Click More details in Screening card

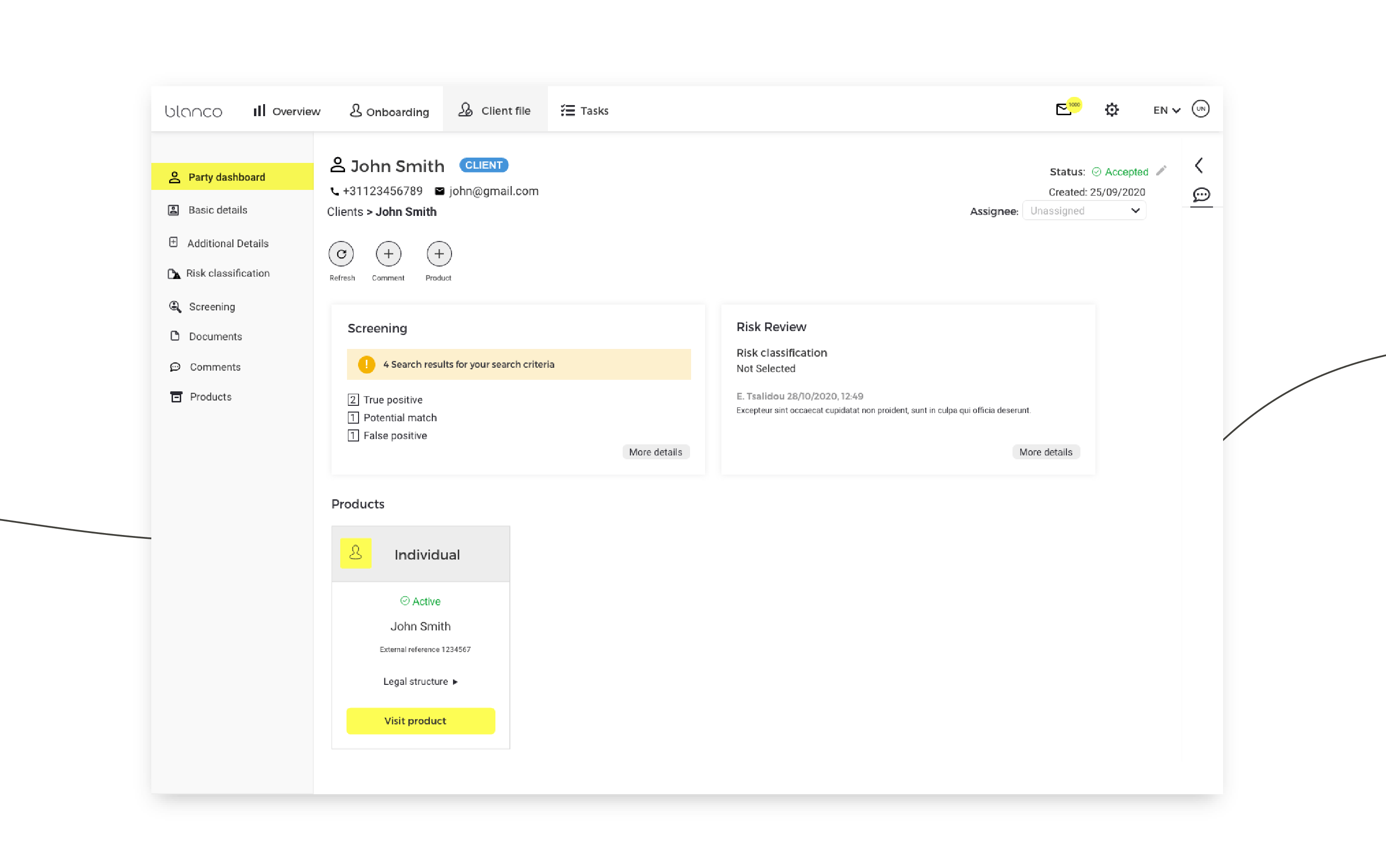pos(655,453)
